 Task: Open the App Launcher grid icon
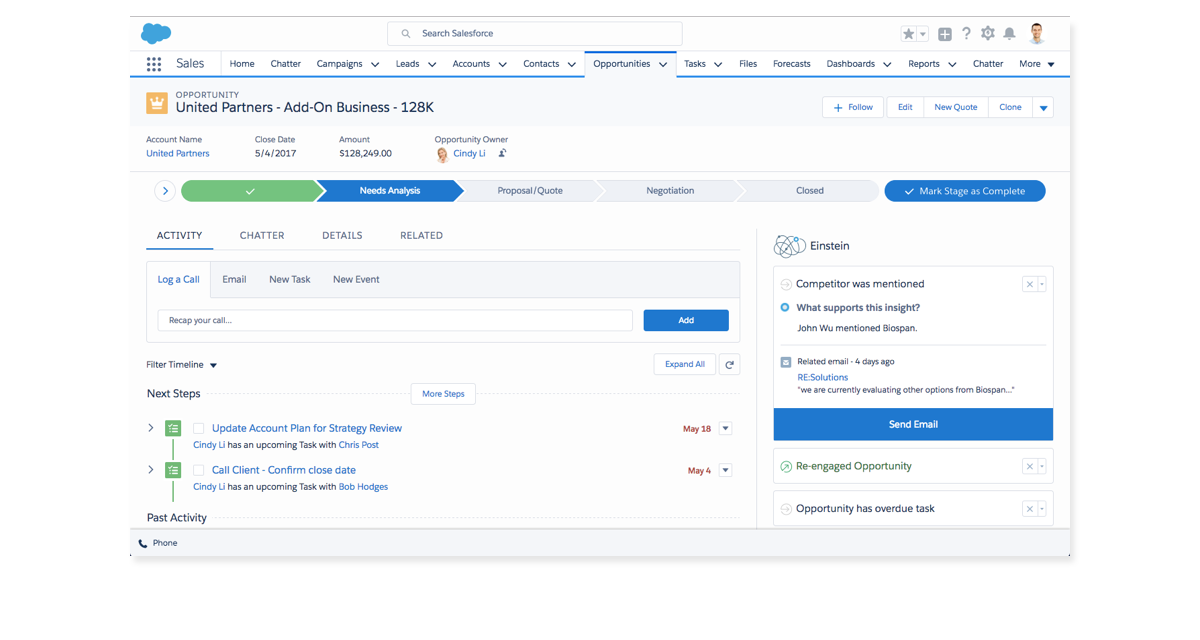click(x=154, y=64)
